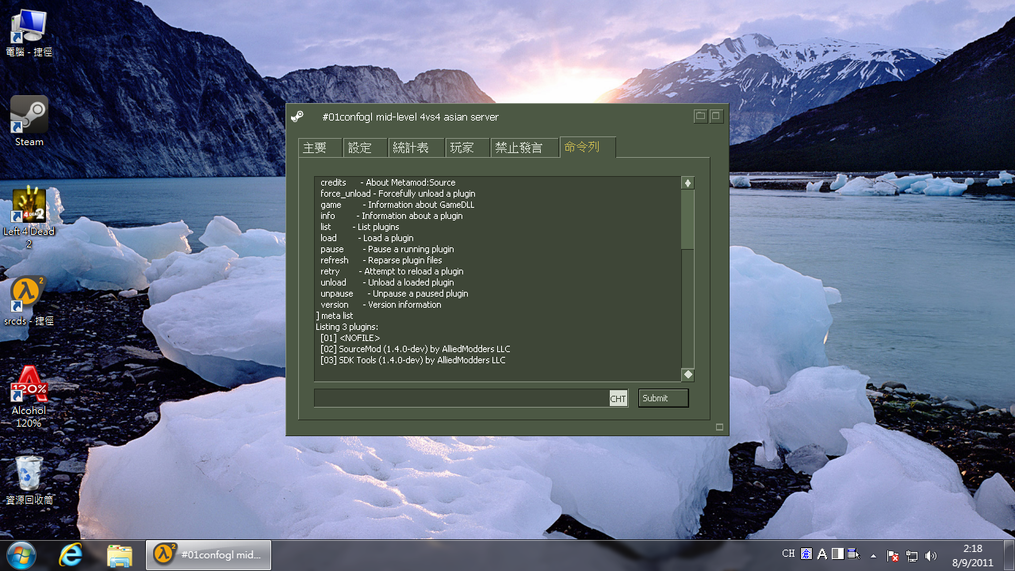The height and width of the screenshot is (571, 1015).
Task: Click the console command input field
Action: (x=460, y=398)
